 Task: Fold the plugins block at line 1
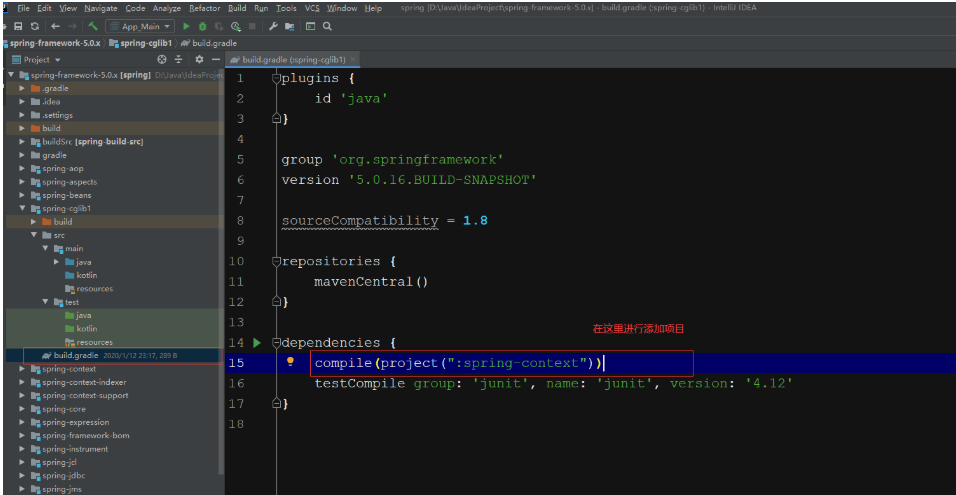[x=276, y=79]
